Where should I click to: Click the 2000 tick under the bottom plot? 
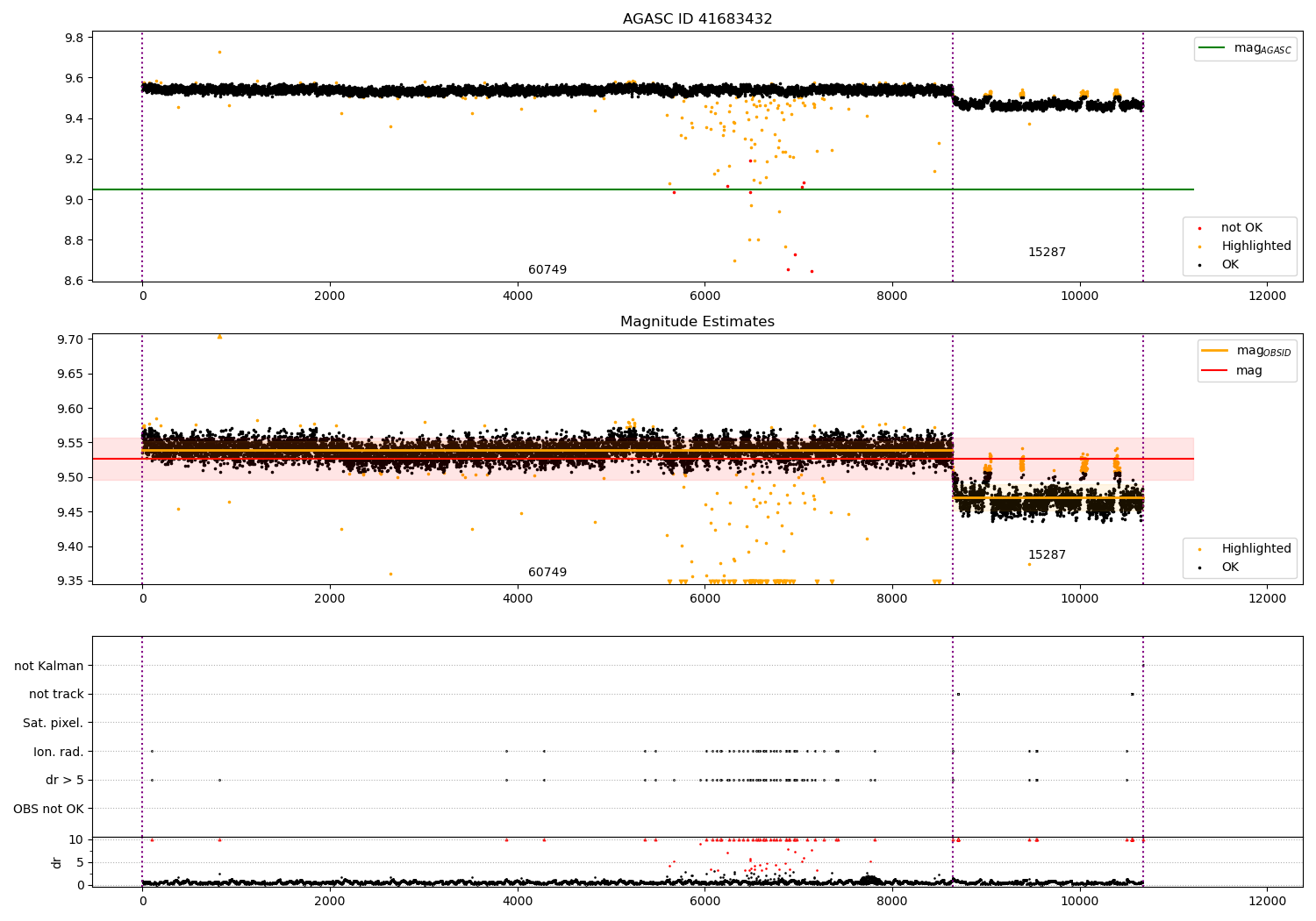[x=330, y=901]
